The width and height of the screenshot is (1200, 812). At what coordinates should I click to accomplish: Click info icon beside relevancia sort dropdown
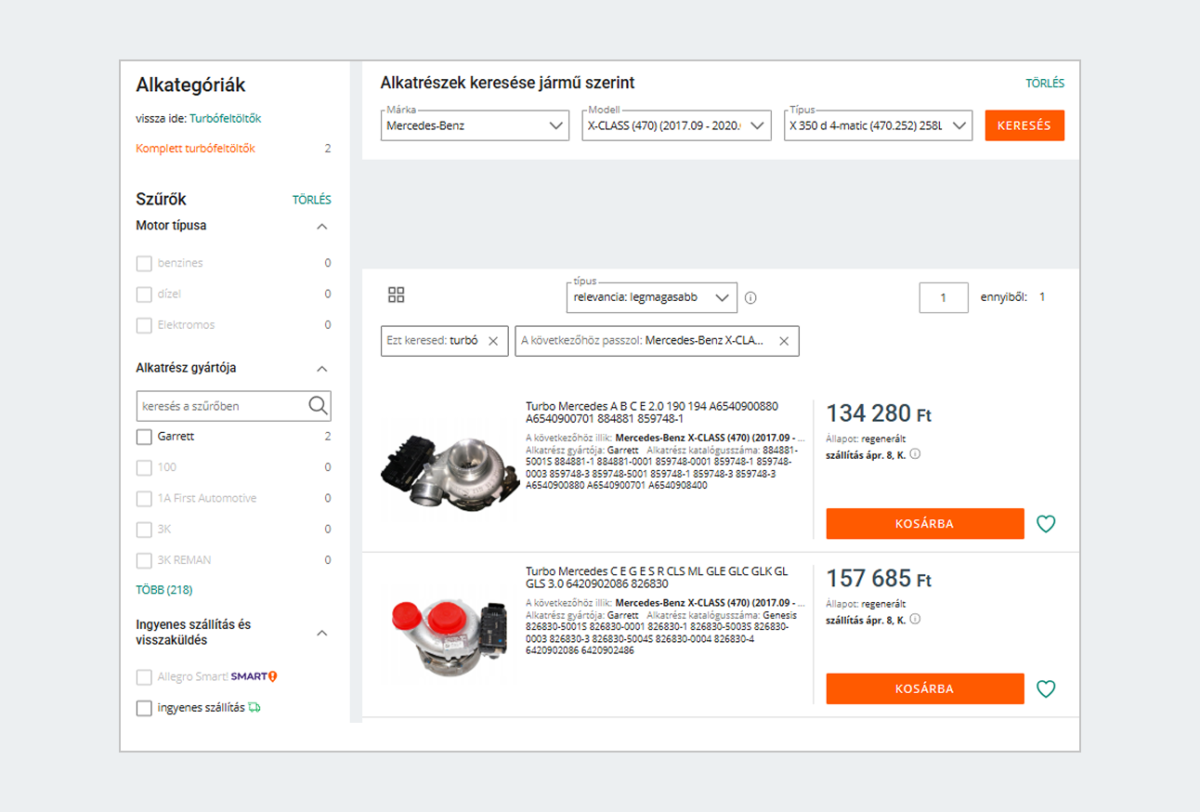pos(751,298)
